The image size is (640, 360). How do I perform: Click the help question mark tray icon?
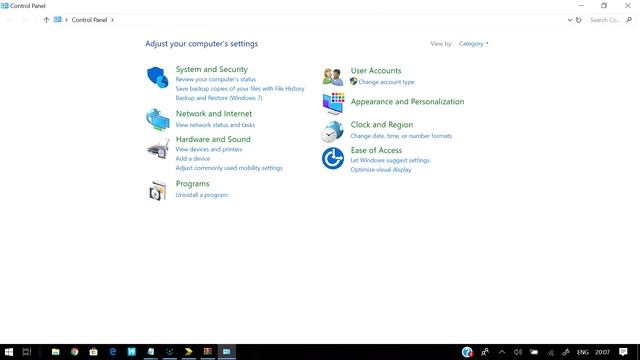coord(467,351)
